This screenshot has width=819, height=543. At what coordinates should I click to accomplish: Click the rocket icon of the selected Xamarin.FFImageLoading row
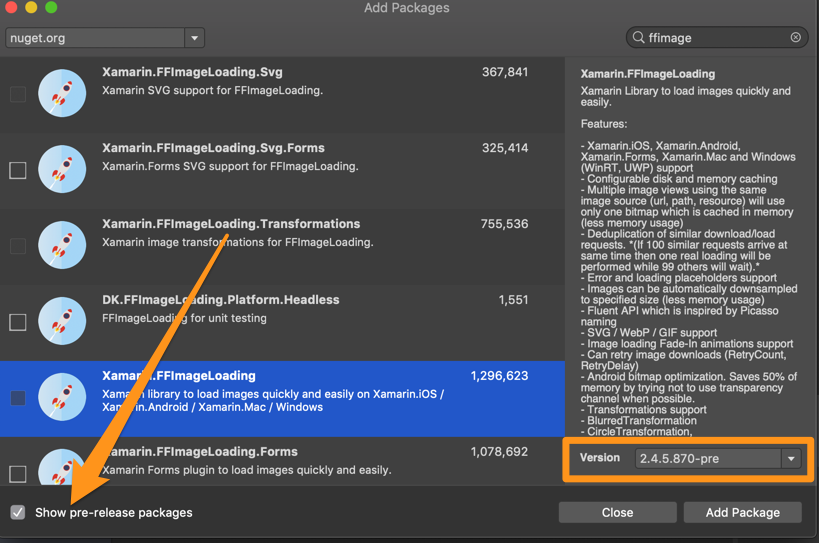click(62, 397)
